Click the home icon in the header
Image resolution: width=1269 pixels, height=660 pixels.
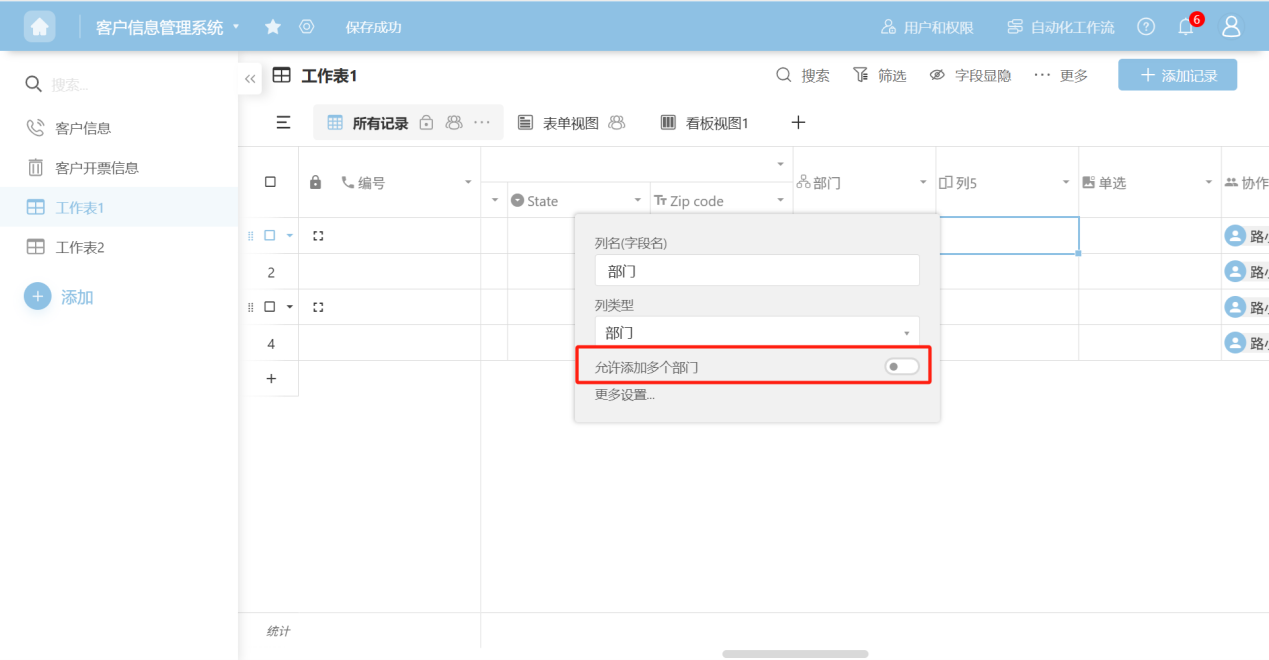(40, 27)
